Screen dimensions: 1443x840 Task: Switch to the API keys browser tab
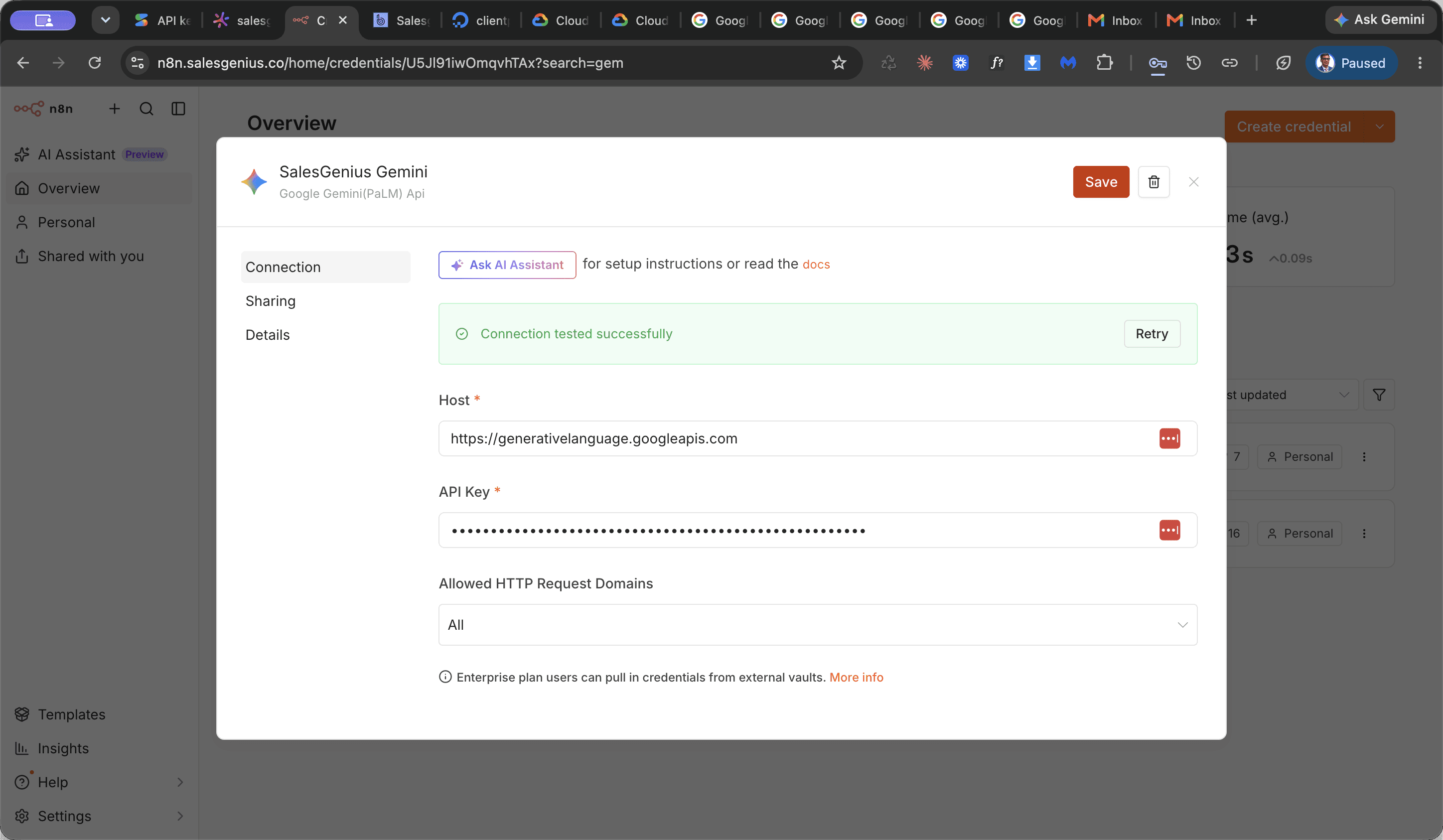point(162,20)
